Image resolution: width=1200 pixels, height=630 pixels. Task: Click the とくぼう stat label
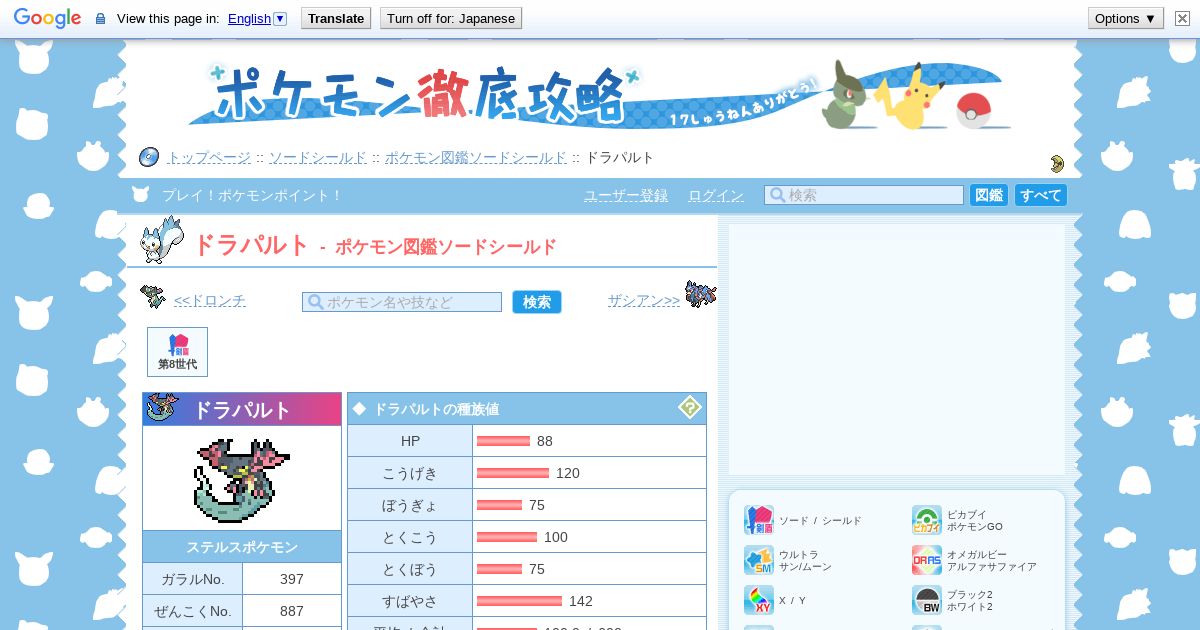click(x=410, y=569)
